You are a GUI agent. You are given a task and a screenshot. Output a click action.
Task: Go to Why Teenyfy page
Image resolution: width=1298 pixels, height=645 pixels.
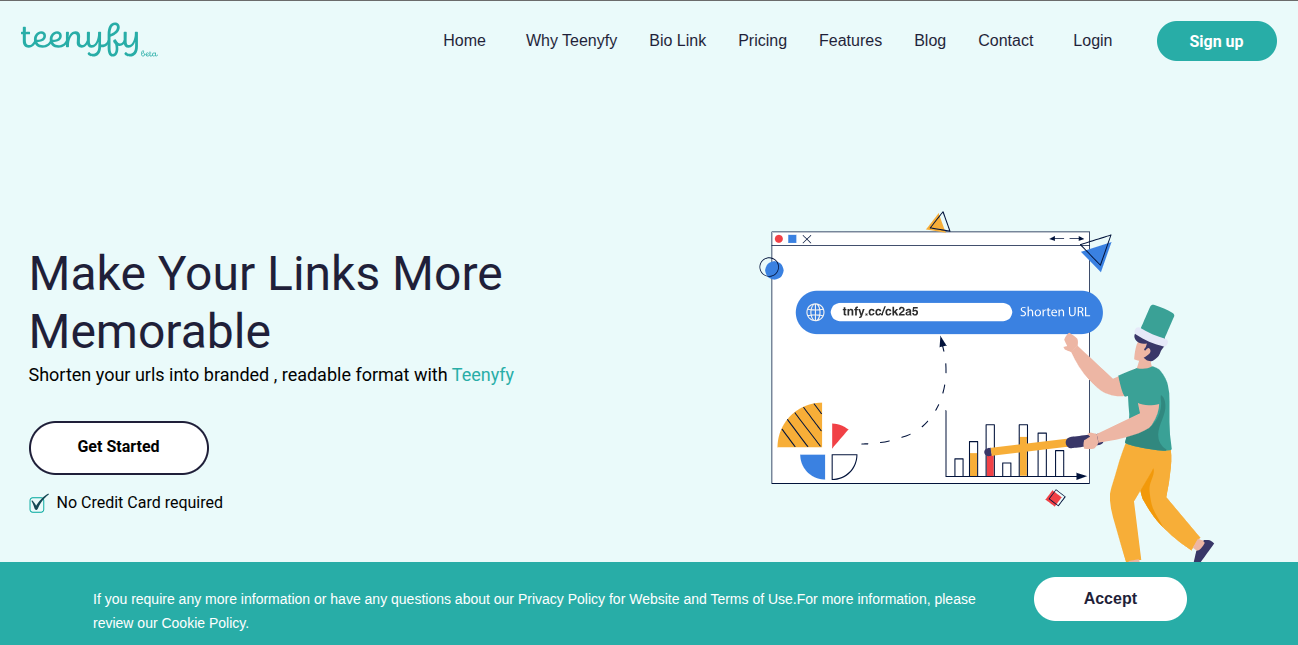(571, 41)
